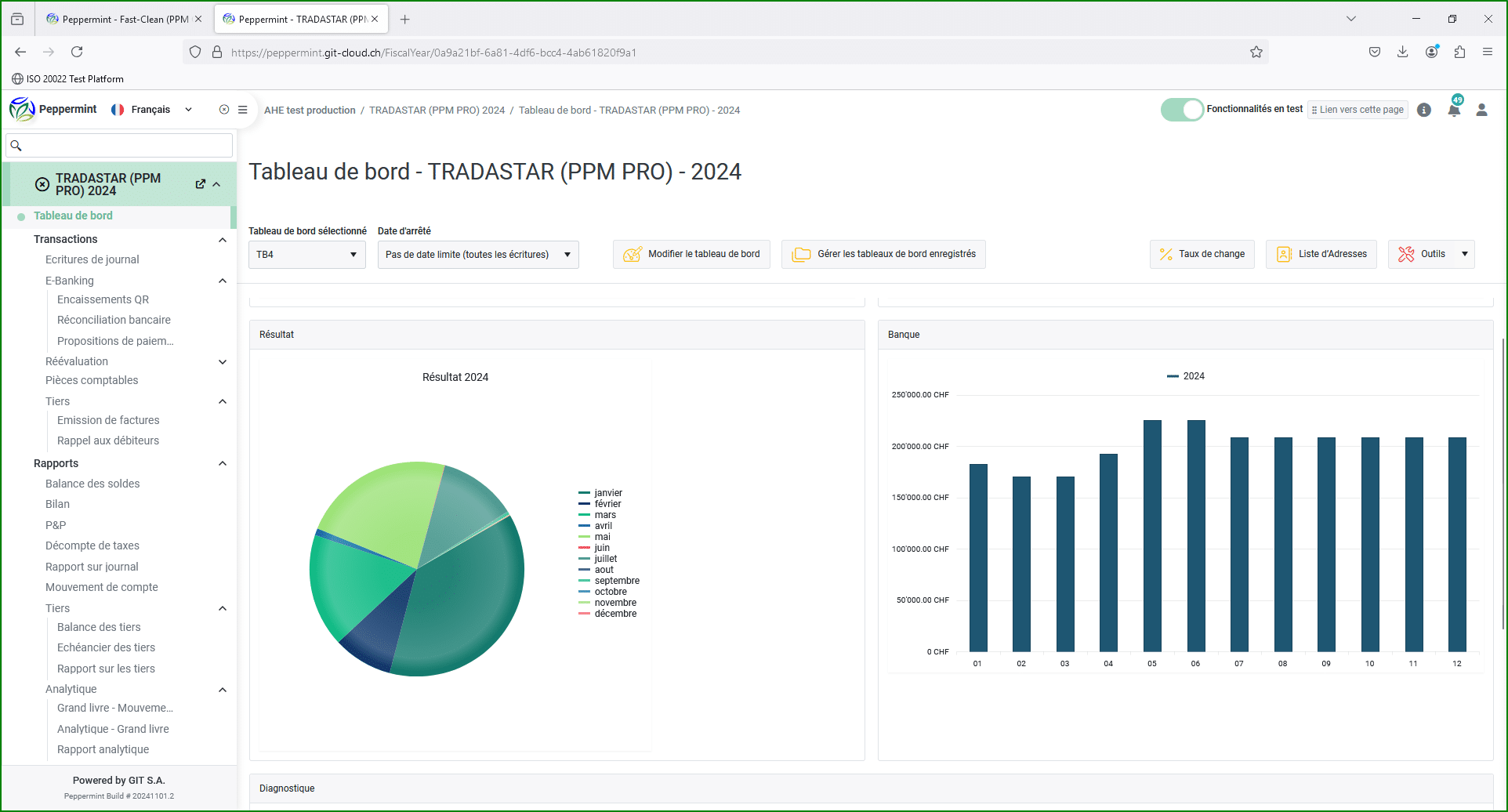Open Firefox downloads icon

(1403, 52)
